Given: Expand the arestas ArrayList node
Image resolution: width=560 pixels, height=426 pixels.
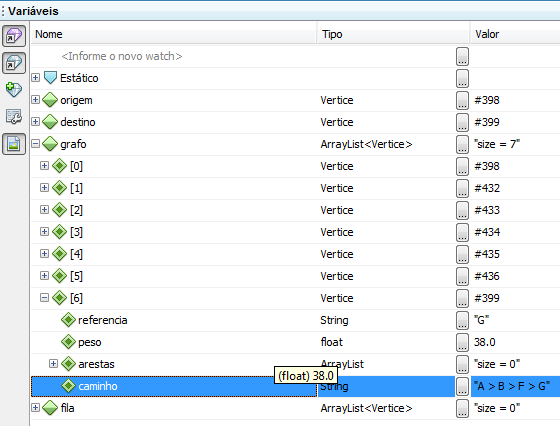Looking at the screenshot, I should [53, 364].
